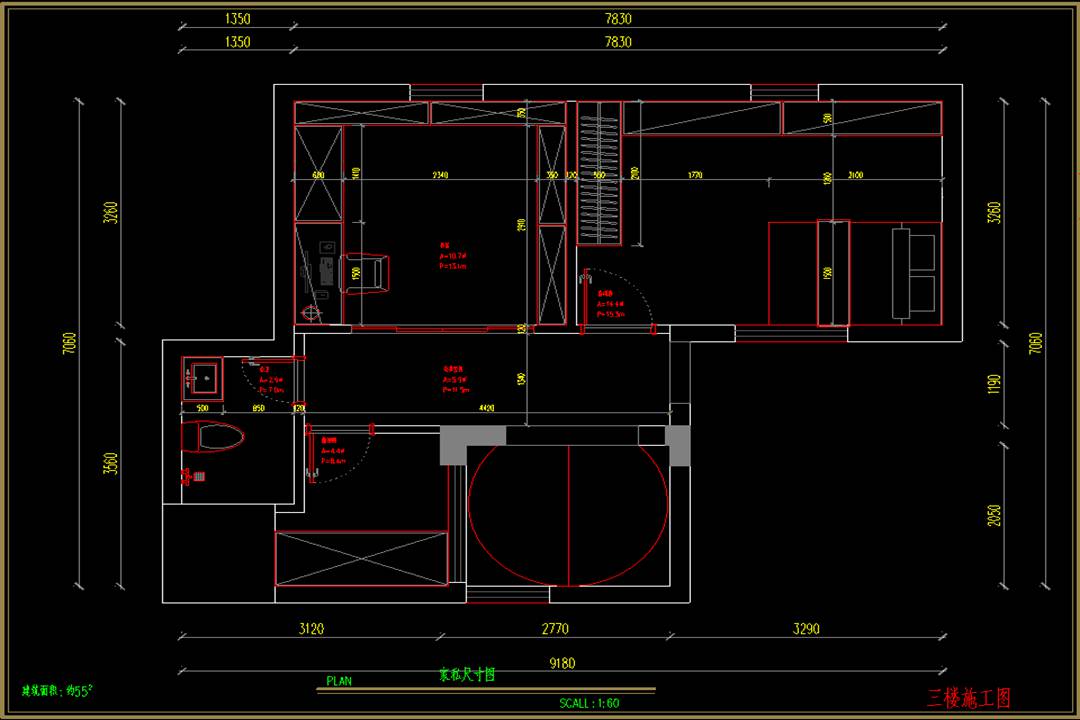Select the SCALL 1:60 scale label

[x=589, y=703]
